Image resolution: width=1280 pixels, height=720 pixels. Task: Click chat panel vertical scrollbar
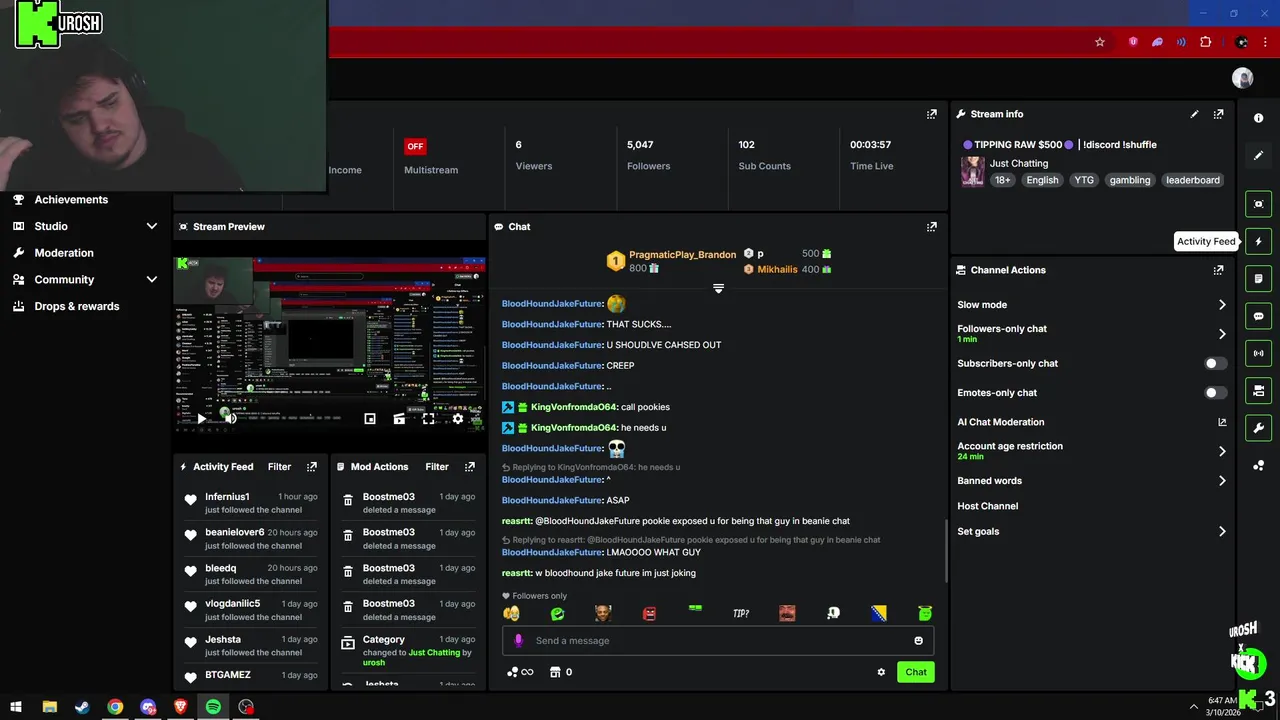946,550
